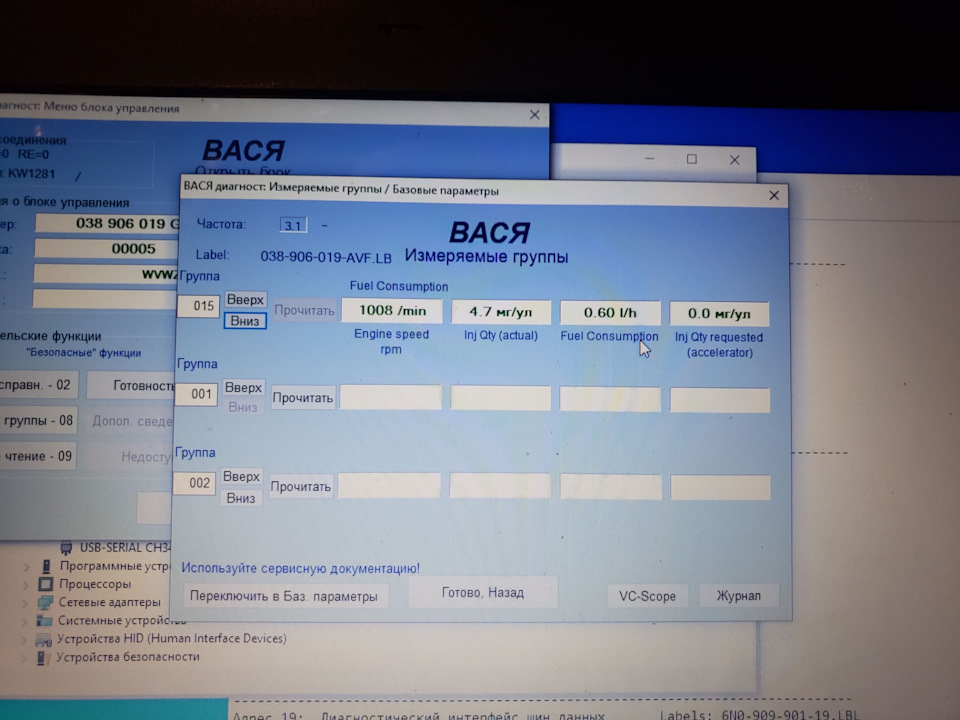Click справн. - 02 button in background window

tap(39, 385)
